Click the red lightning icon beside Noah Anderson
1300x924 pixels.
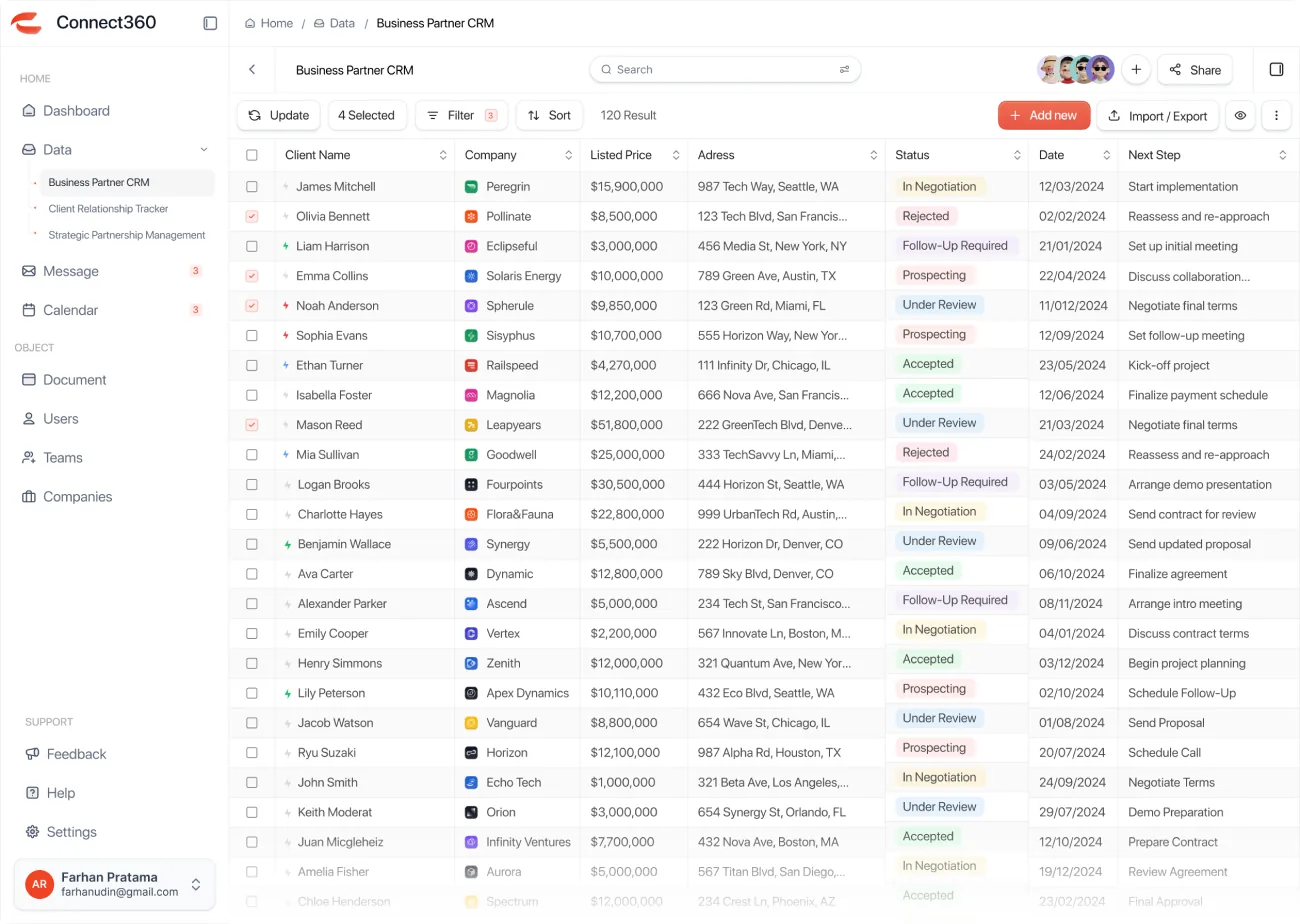point(286,306)
